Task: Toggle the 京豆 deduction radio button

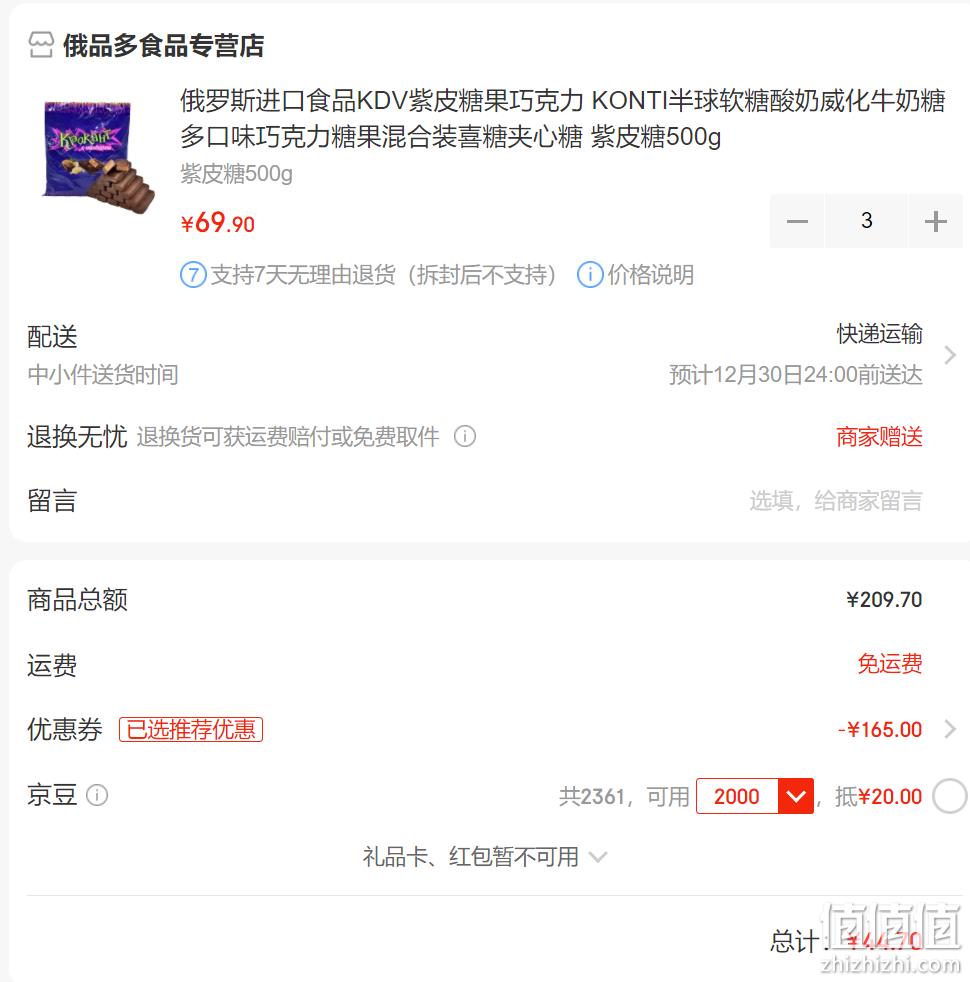Action: tap(950, 796)
